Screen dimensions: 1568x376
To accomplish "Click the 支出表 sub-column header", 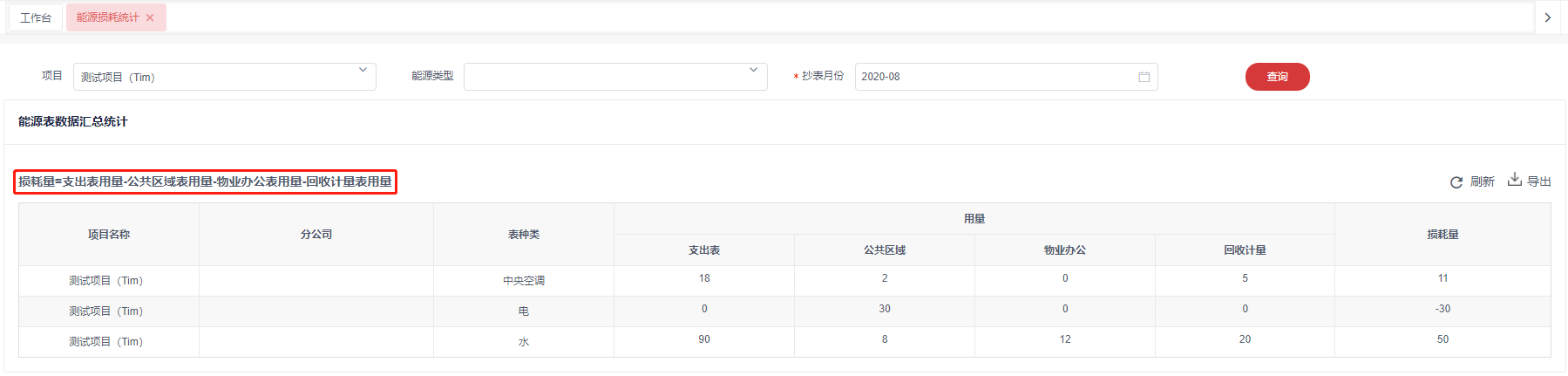I will pyautogui.click(x=704, y=250).
